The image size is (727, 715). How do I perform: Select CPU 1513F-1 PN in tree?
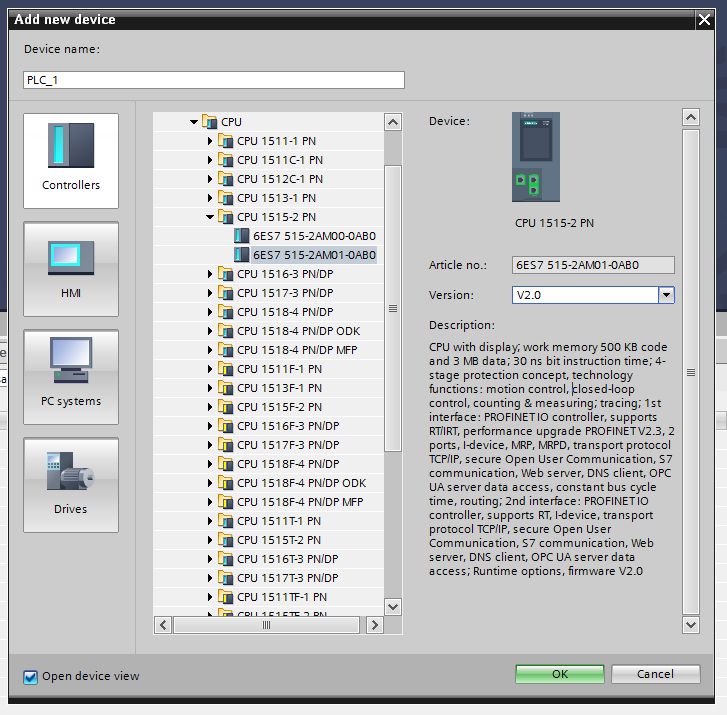click(x=279, y=388)
